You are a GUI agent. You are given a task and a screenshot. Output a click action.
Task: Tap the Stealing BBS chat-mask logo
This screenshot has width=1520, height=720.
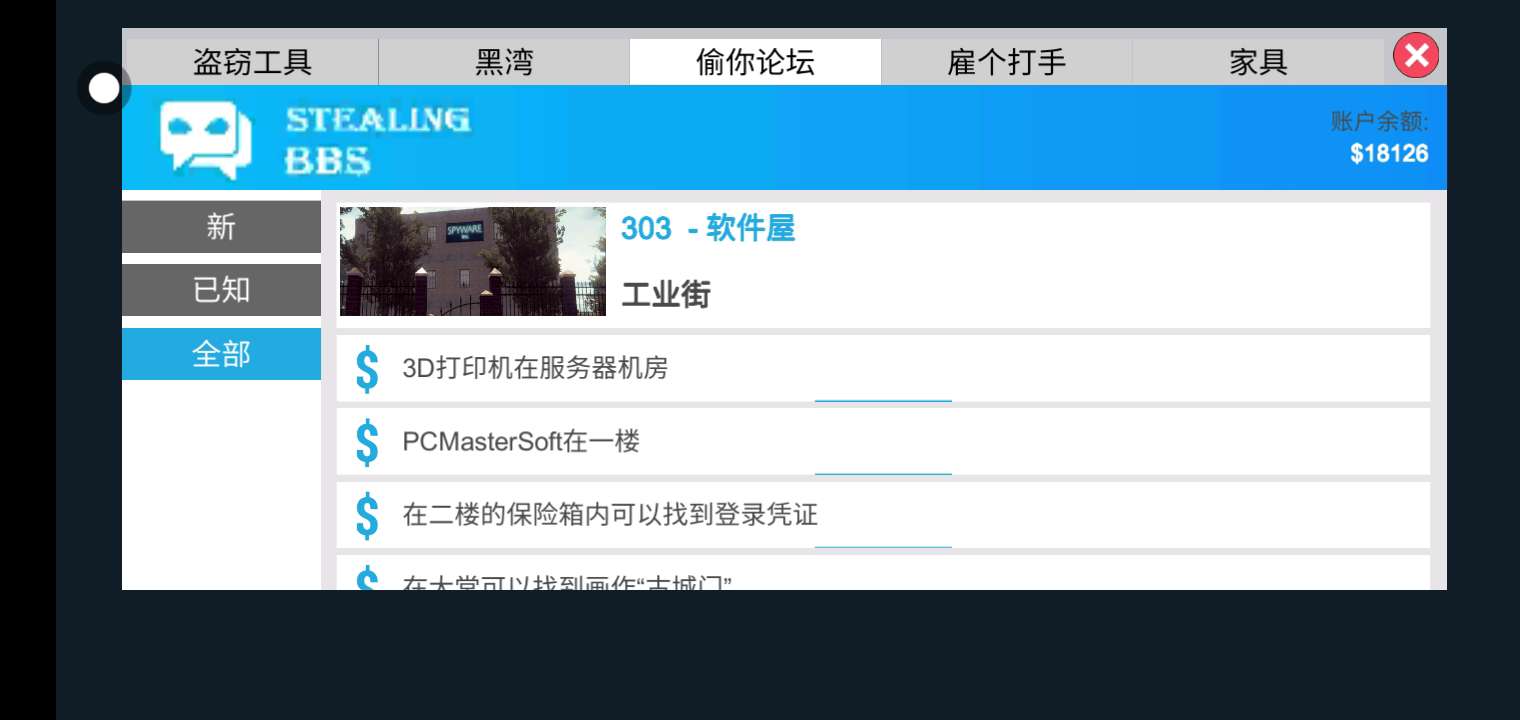point(205,139)
